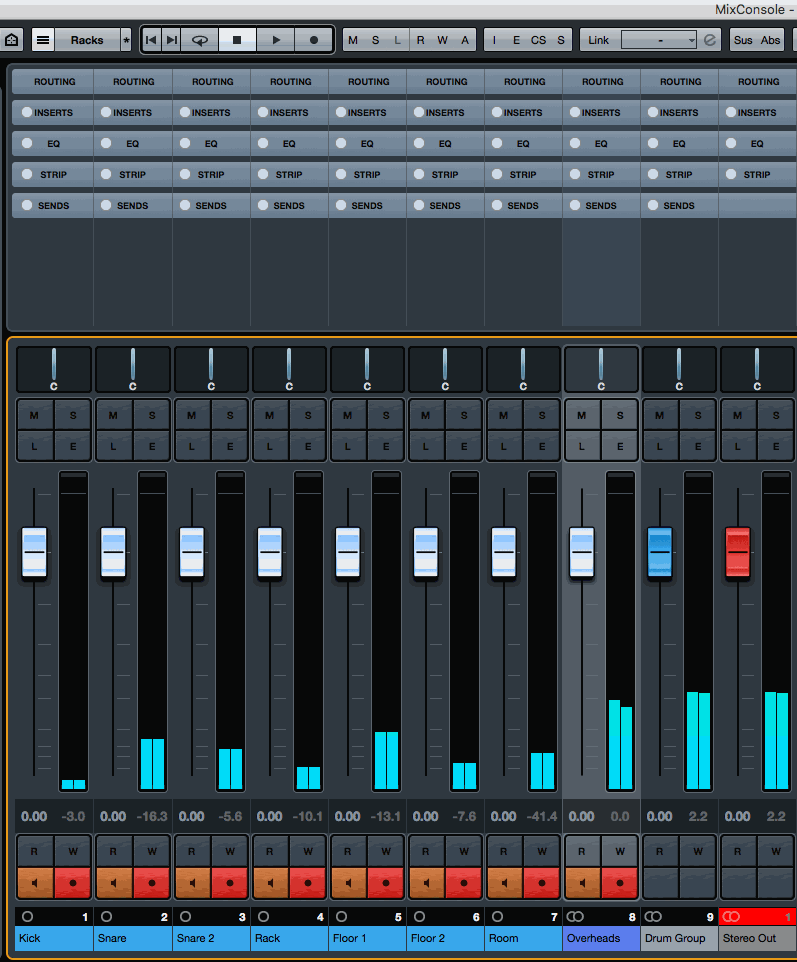Click the Record transport button
Image resolution: width=797 pixels, height=962 pixels.
314,40
